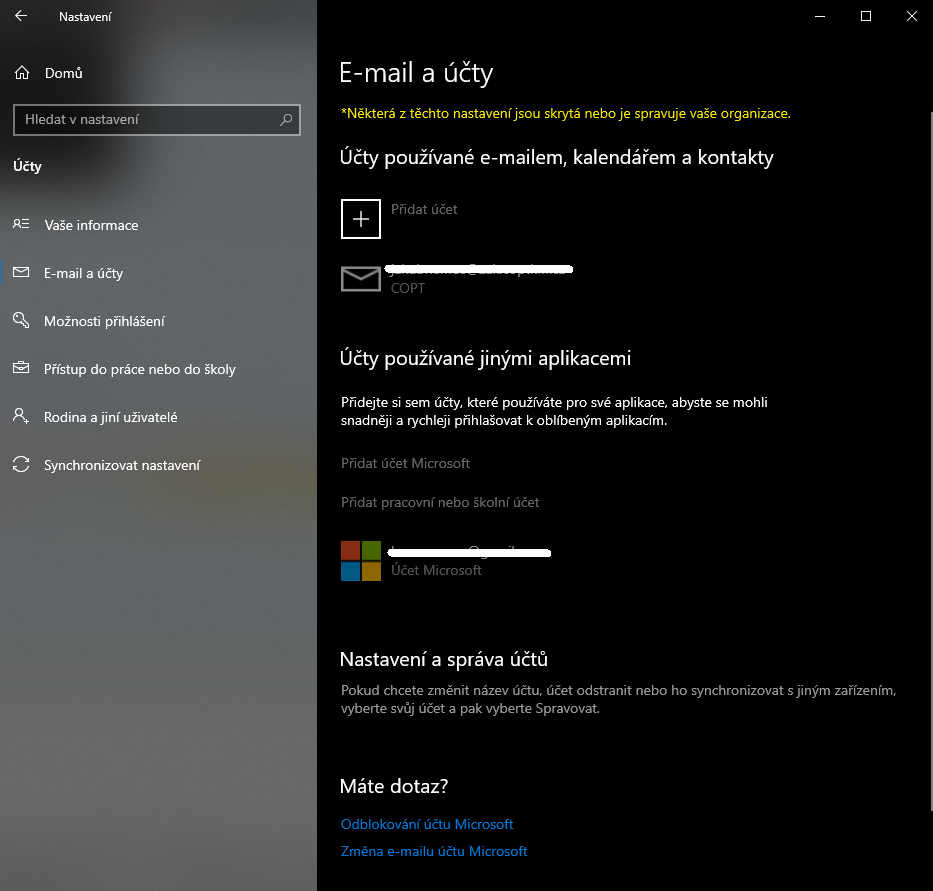Select the COPT email account entry
The width and height of the screenshot is (933, 891).
[361, 279]
